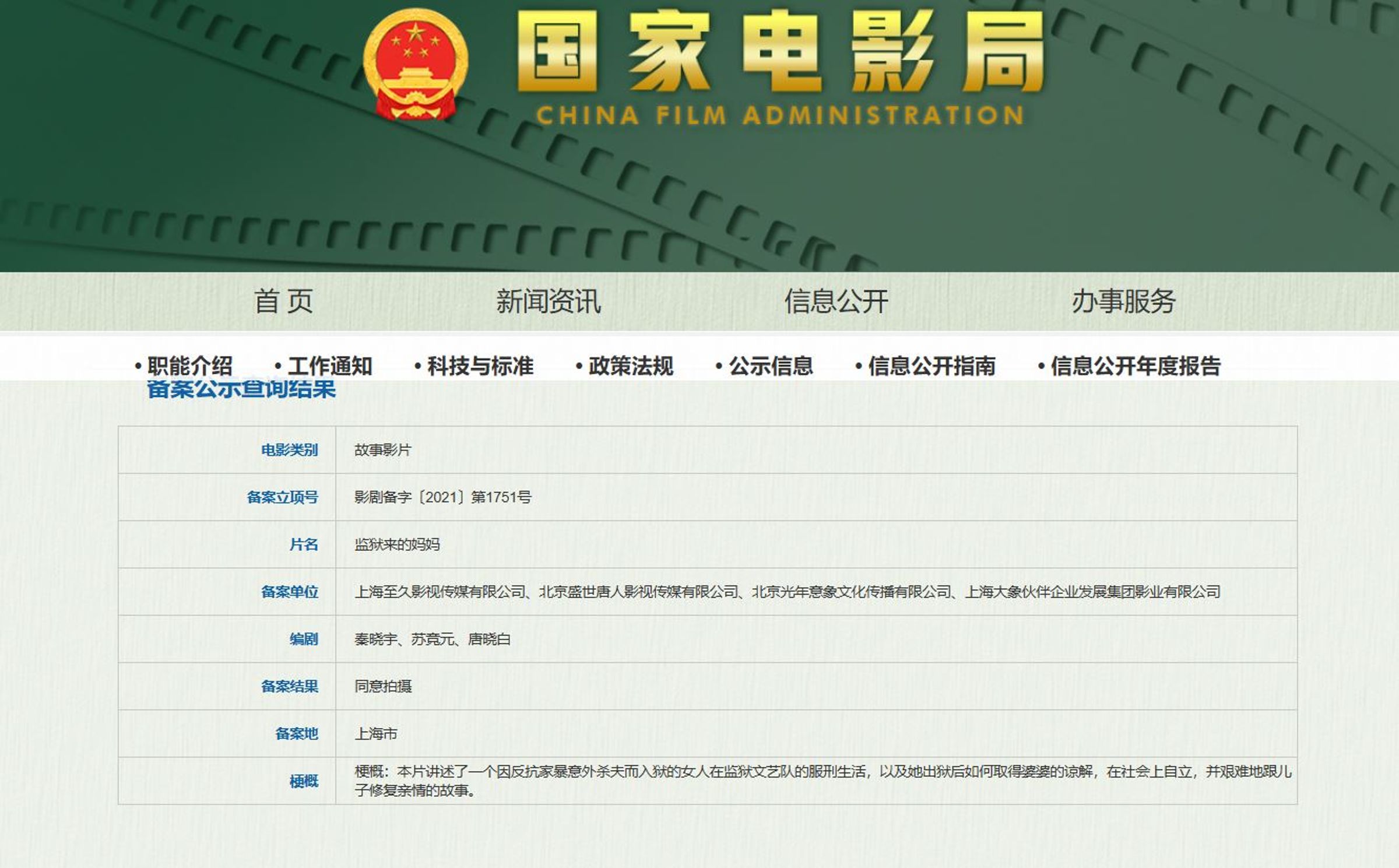The width and height of the screenshot is (1399, 868).
Task: Click the 电影类别 row label
Action: point(289,450)
